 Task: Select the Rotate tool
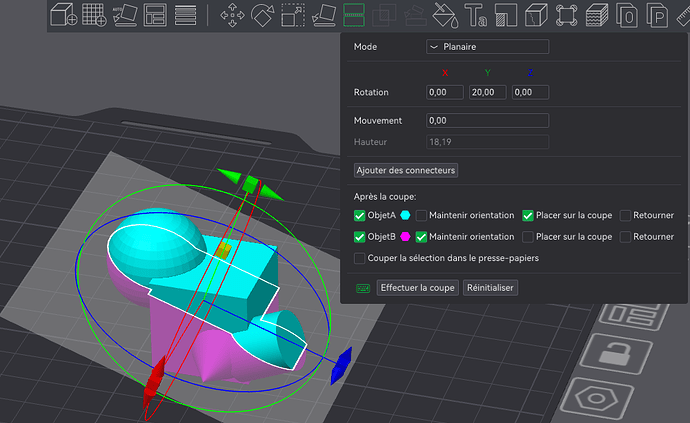[x=263, y=15]
